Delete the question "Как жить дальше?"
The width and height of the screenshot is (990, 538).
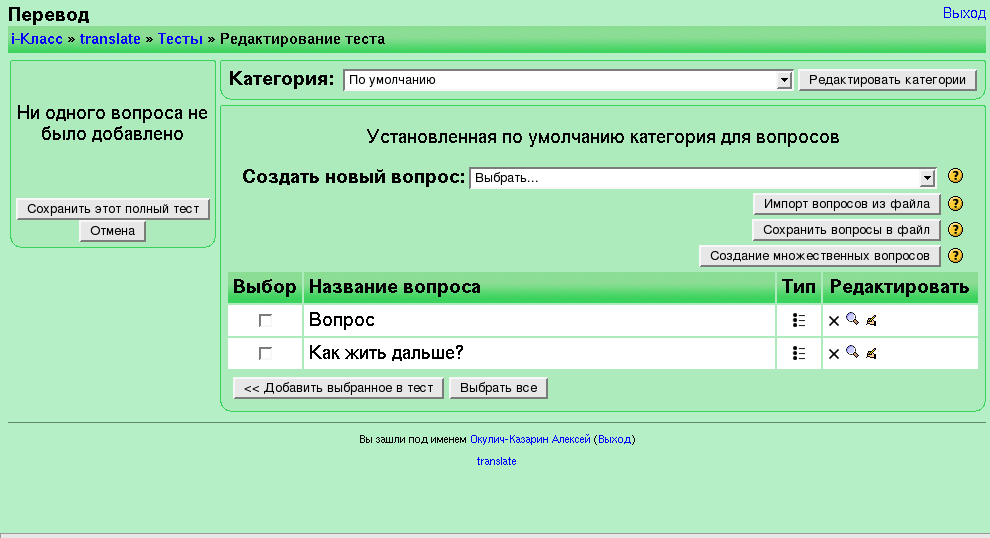833,354
